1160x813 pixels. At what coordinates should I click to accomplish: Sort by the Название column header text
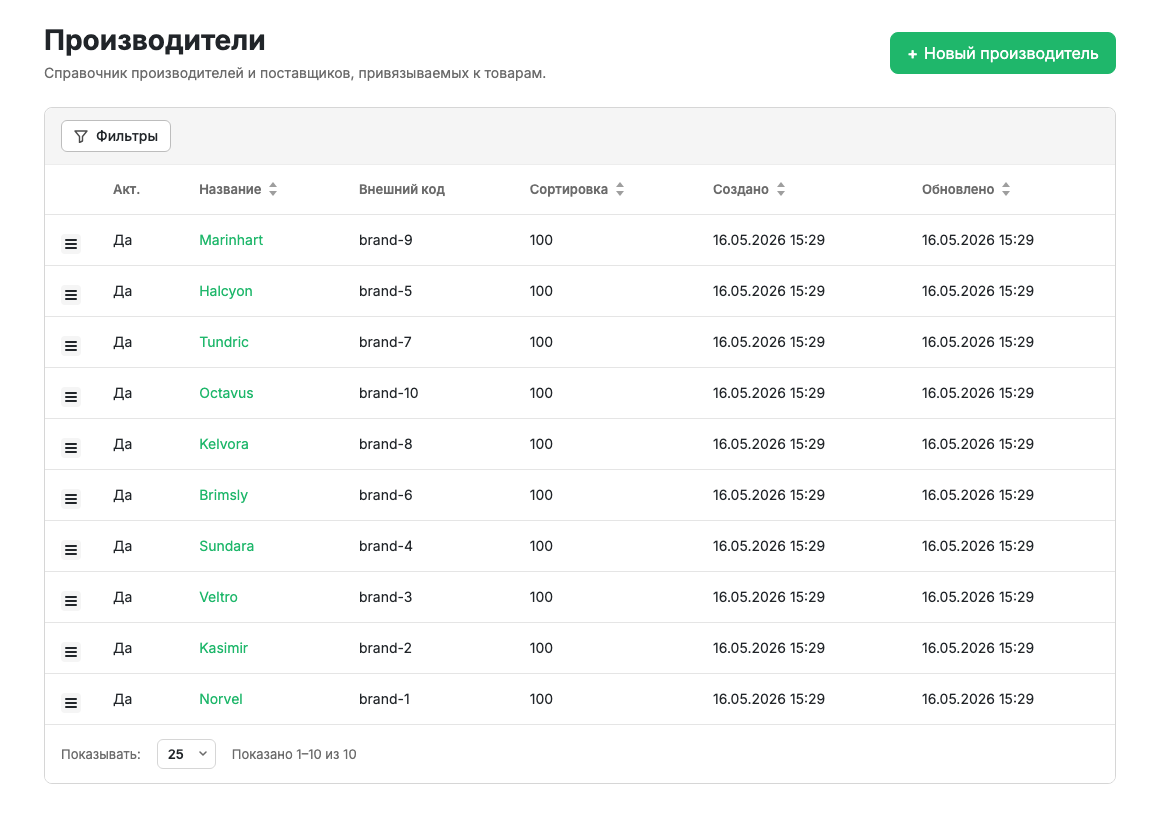tap(230, 189)
